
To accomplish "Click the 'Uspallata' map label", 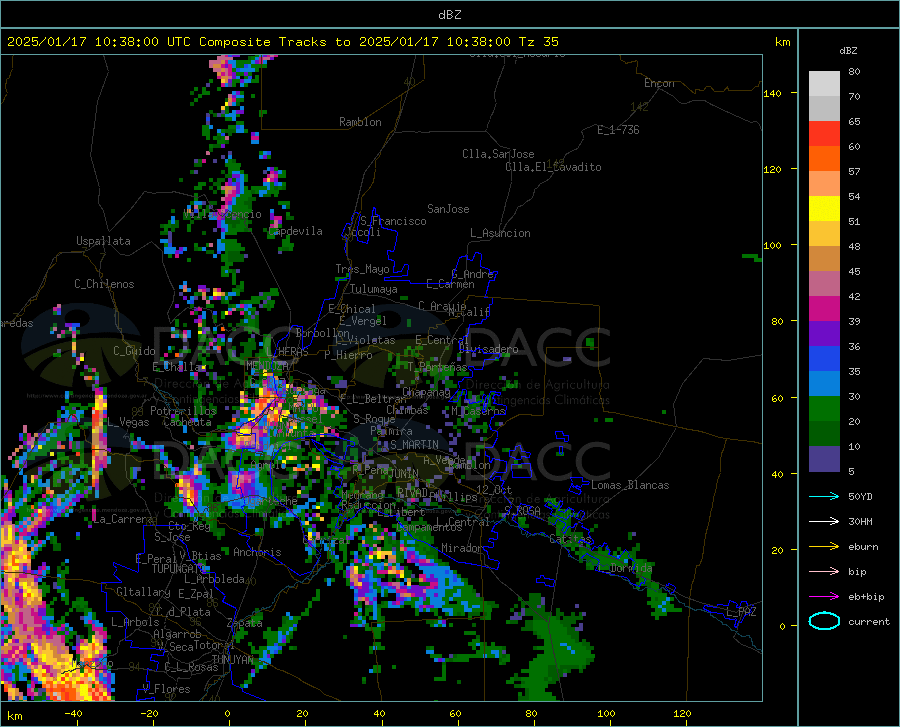I will 103,242.
